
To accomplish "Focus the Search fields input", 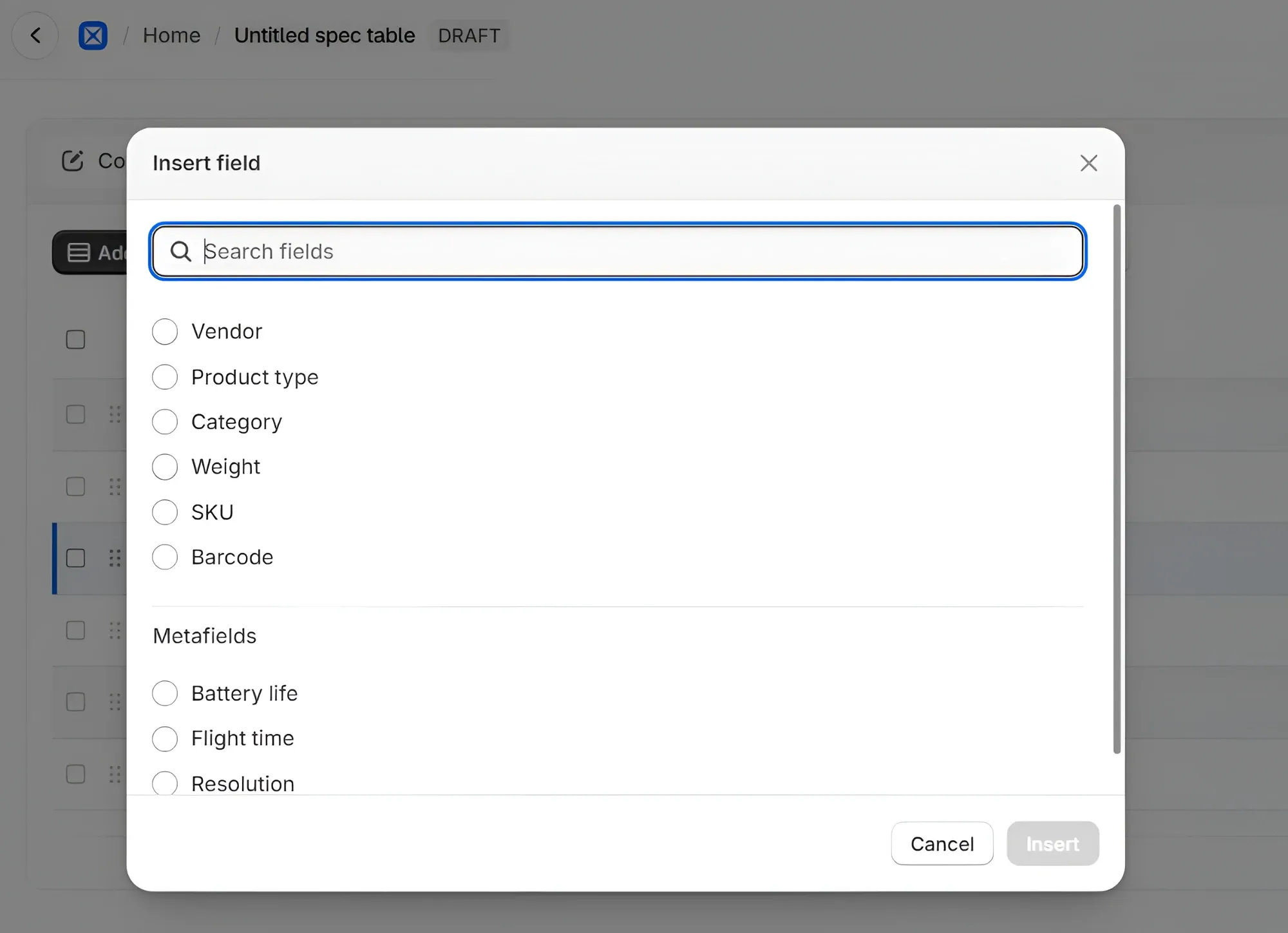I will click(618, 251).
